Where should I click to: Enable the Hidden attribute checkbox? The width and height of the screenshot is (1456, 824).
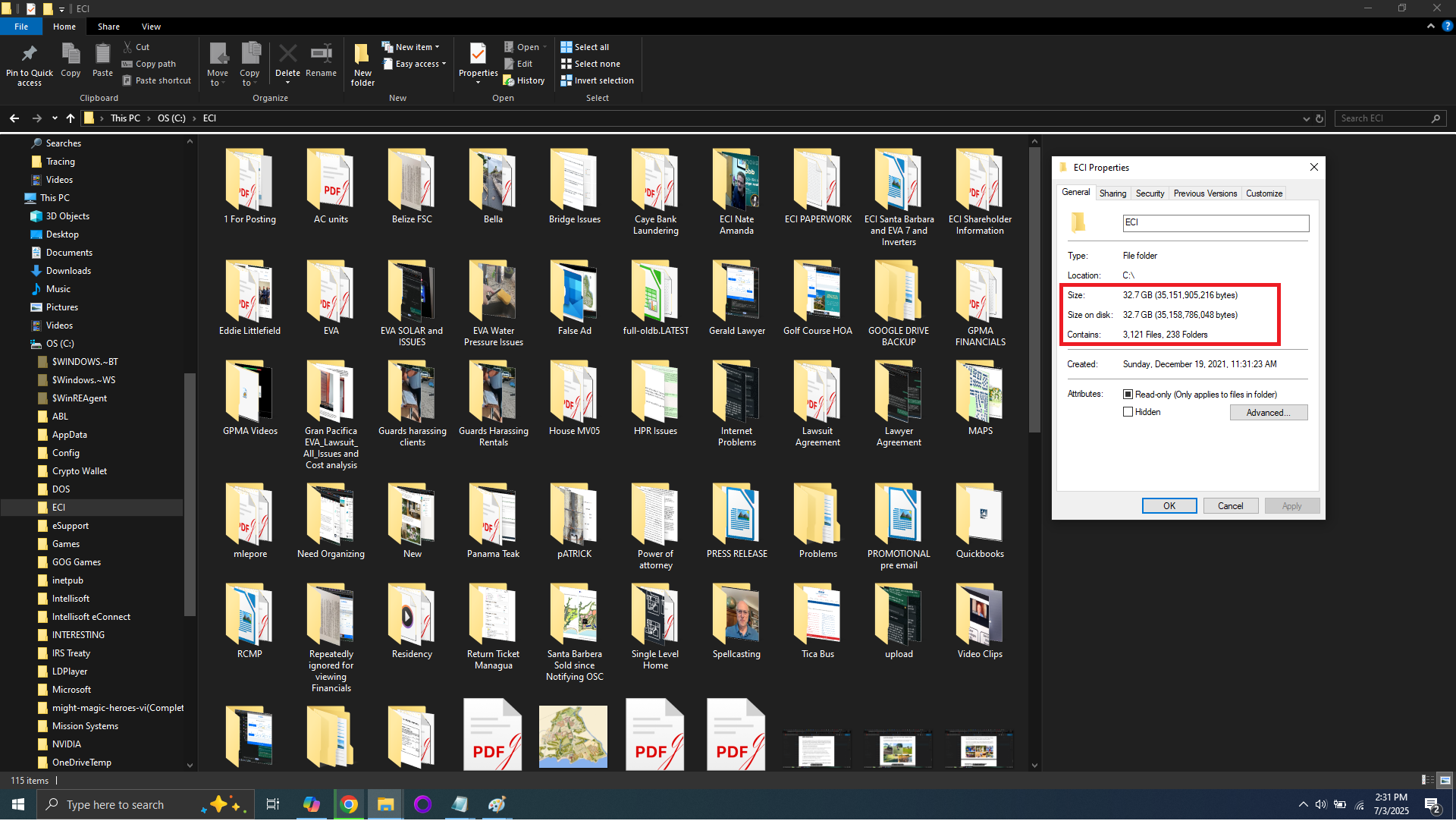coord(1128,412)
